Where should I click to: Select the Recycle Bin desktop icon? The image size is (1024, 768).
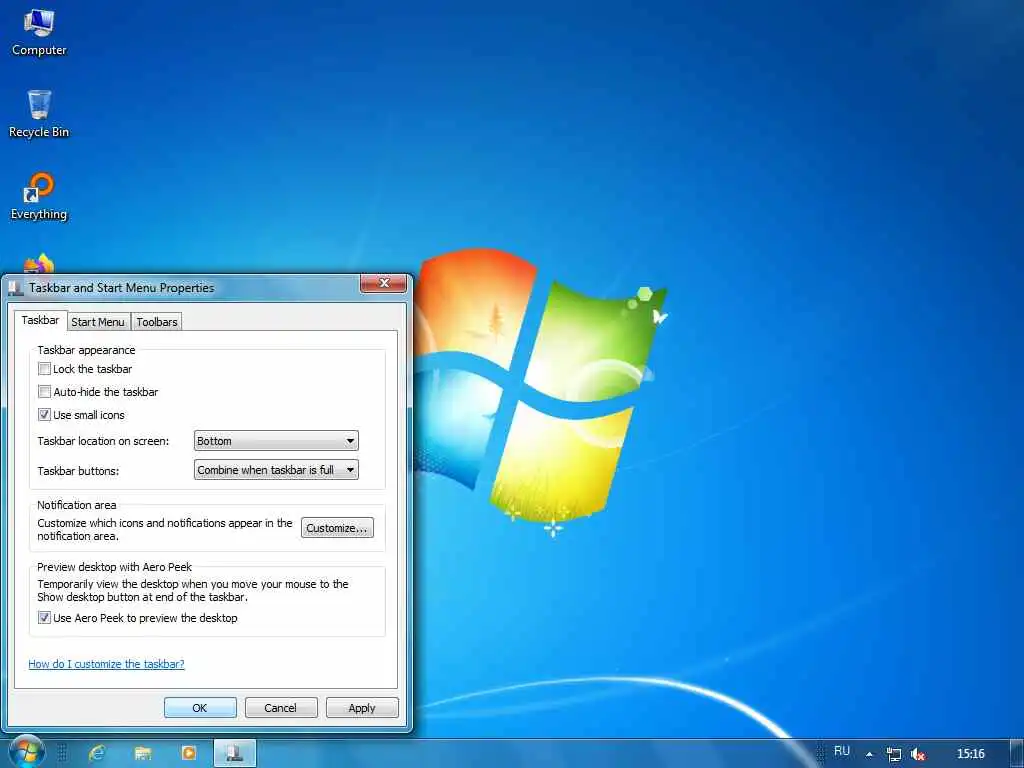[x=39, y=114]
